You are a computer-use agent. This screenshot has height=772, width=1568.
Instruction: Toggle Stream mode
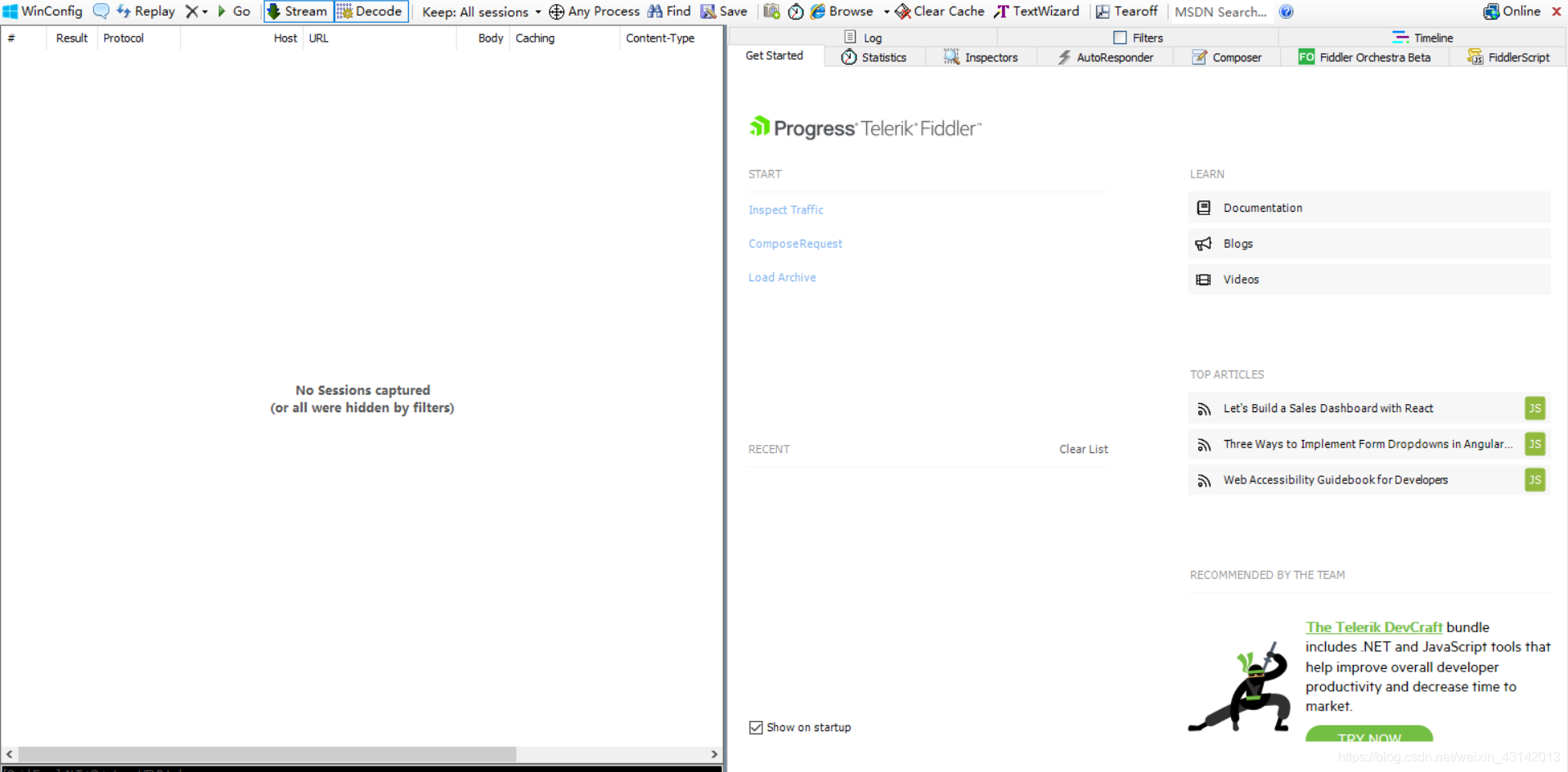point(298,11)
